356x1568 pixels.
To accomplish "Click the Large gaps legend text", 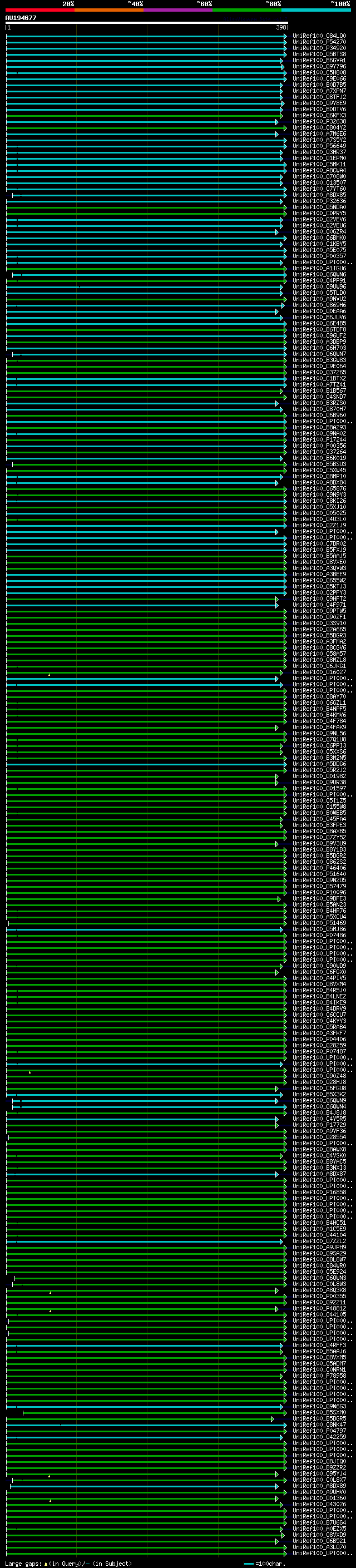I will point(68,1563).
